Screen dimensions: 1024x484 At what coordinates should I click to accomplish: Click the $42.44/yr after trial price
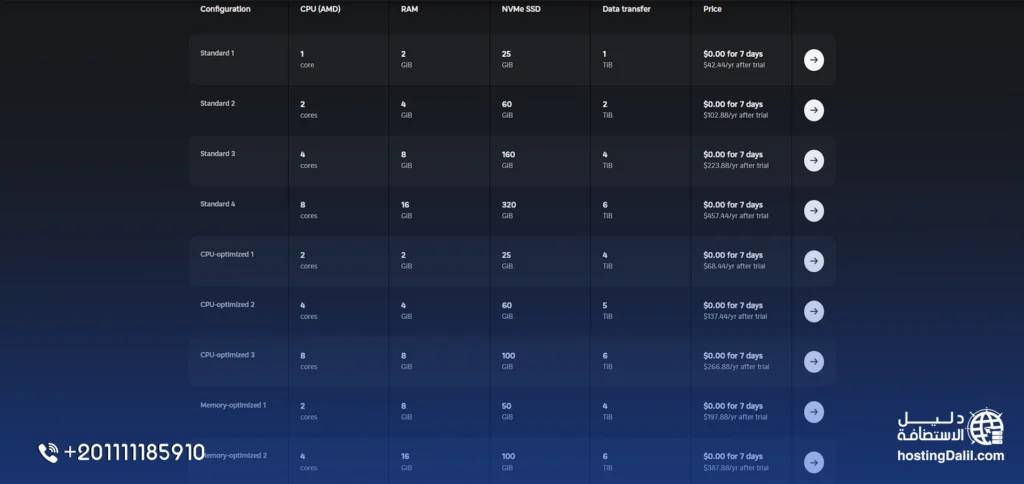click(734, 65)
